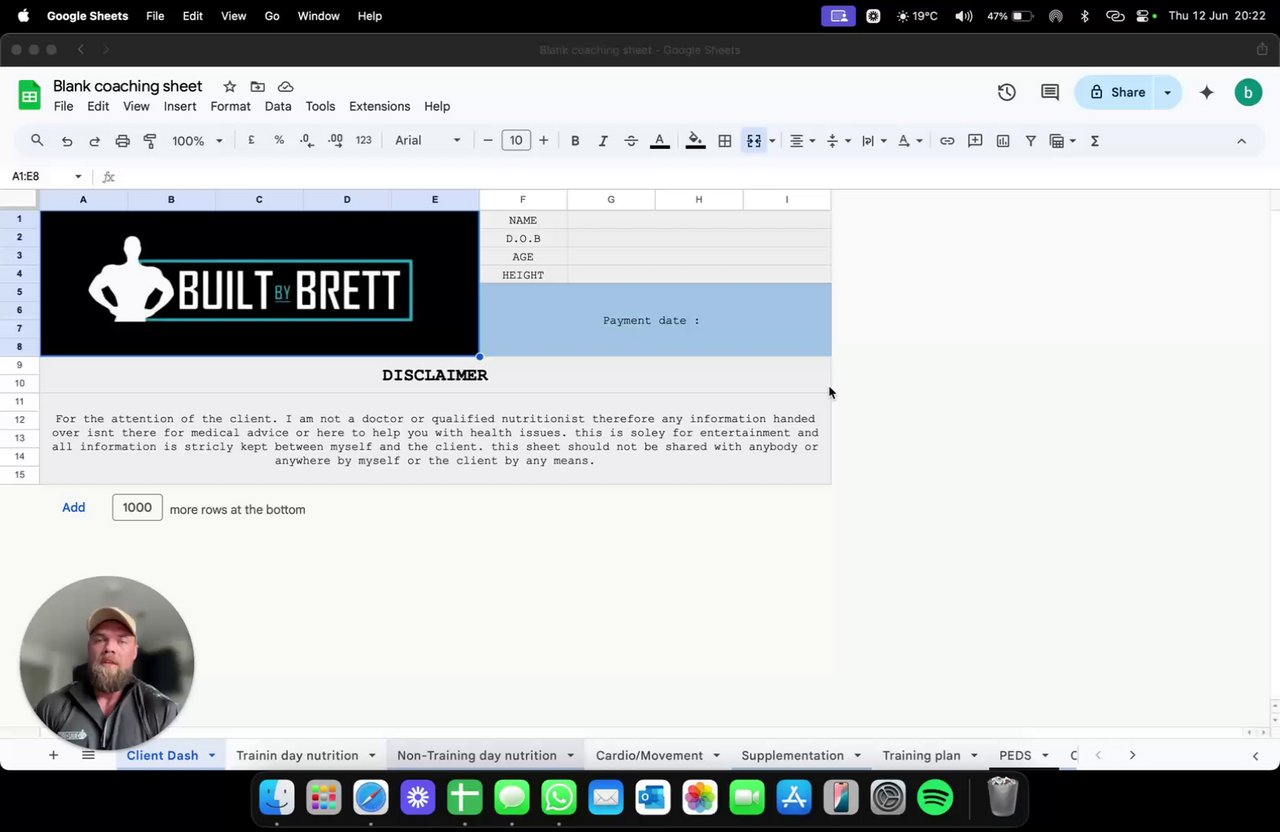The height and width of the screenshot is (832, 1280).
Task: Open the text color picker
Action: tap(659, 141)
